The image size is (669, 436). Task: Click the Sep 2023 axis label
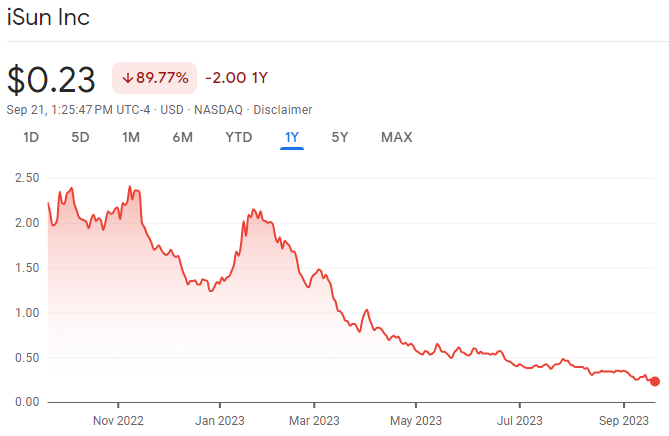coord(624,421)
